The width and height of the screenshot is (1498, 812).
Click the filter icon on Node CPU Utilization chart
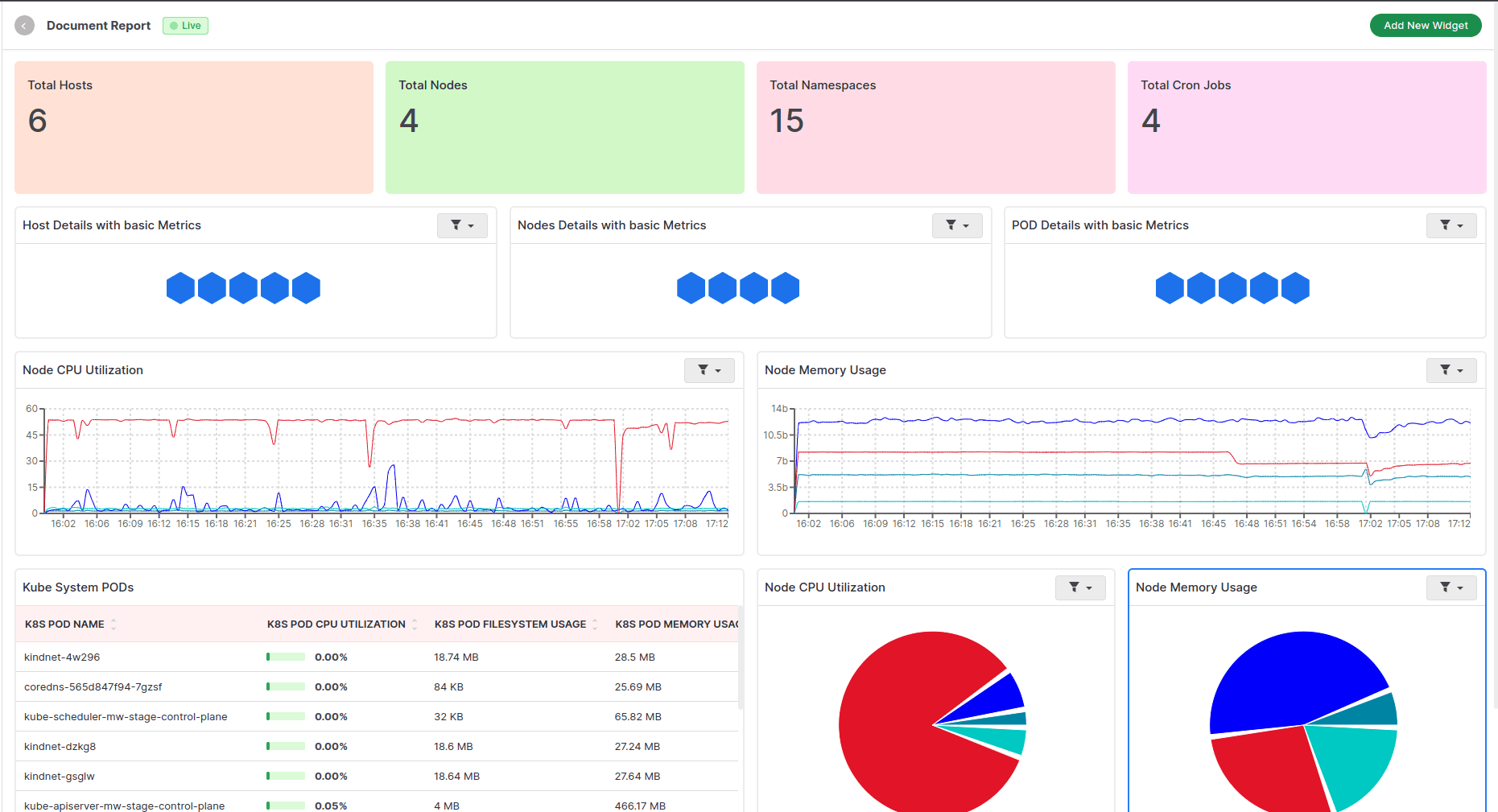pyautogui.click(x=703, y=370)
